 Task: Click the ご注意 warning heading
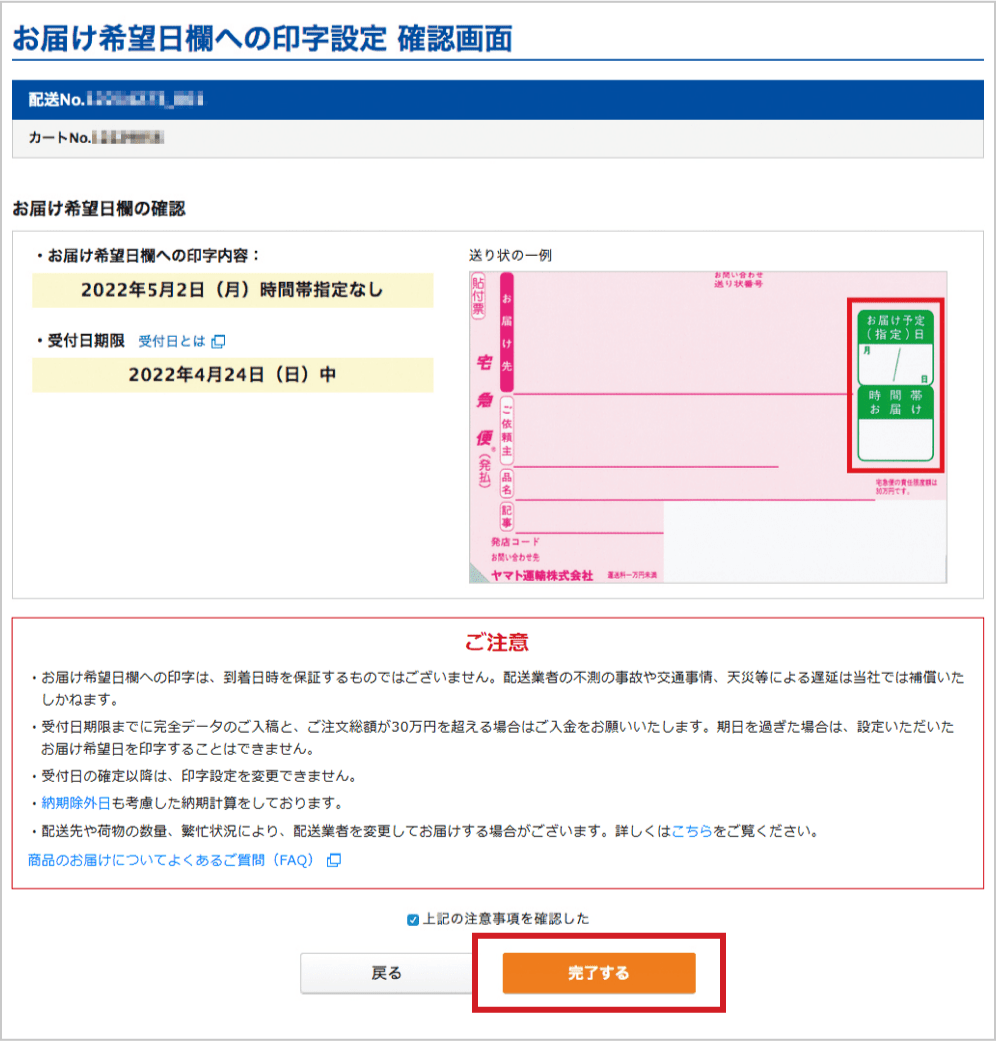(497, 643)
